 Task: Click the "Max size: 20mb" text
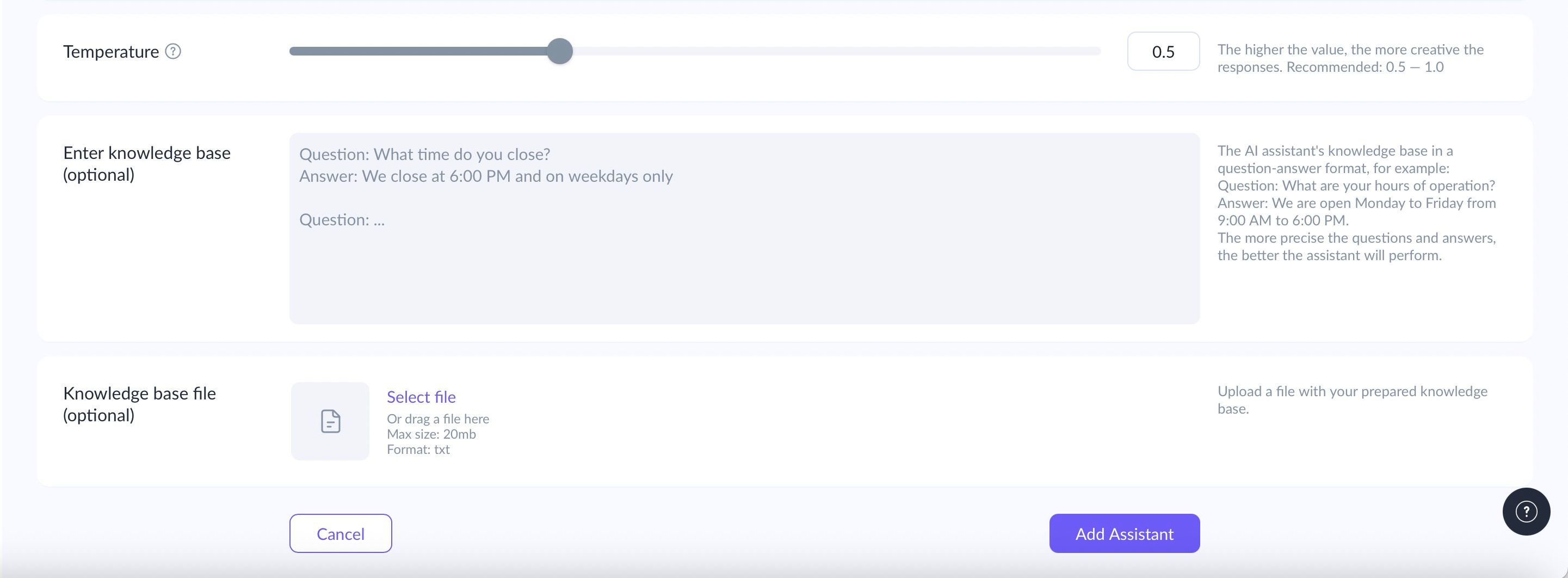431,434
